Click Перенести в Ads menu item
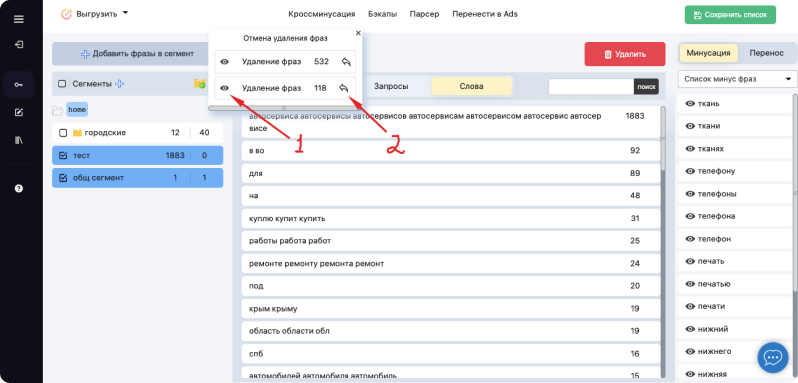This screenshot has width=798, height=383. click(485, 14)
